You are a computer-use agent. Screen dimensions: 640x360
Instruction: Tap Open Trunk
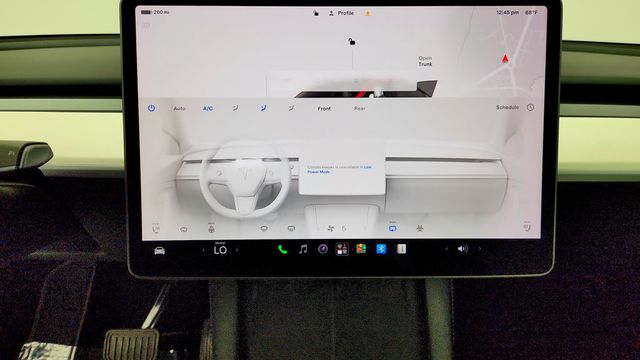click(425, 61)
